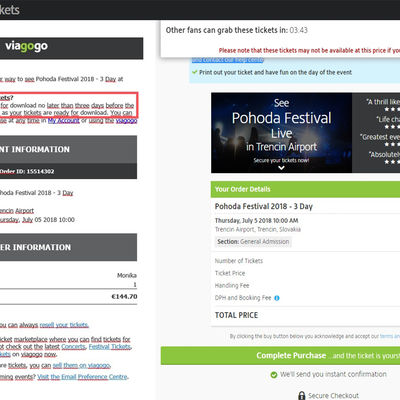Visit the Email Preference Centre link
Screen dimensions: 400x400
[x=83, y=377]
